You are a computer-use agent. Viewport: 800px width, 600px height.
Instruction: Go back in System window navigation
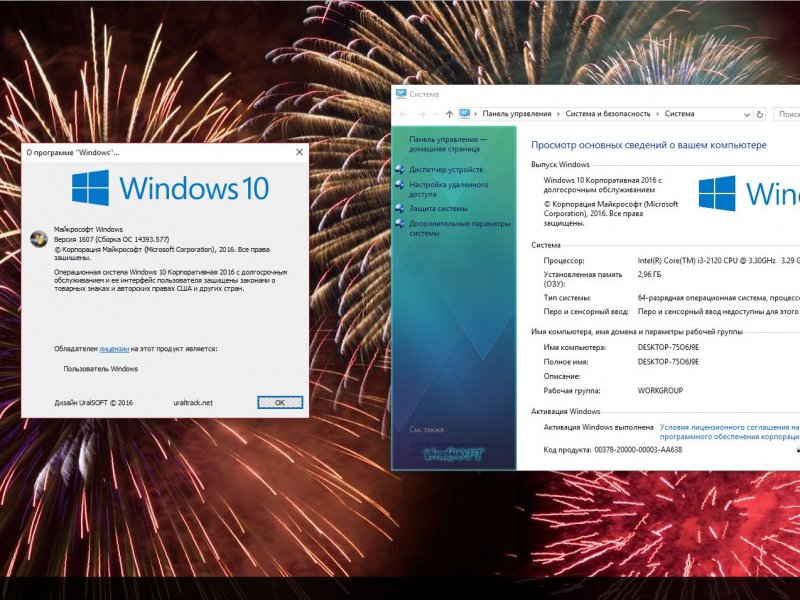pos(403,114)
